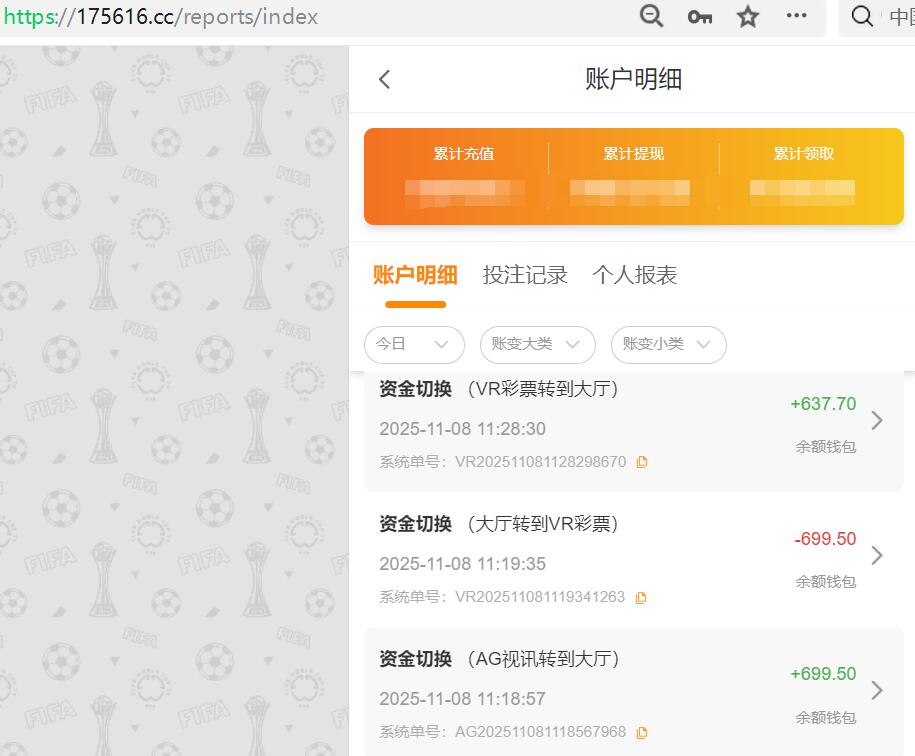
Task: Copy the VR202511081128298670 order number
Action: click(641, 461)
